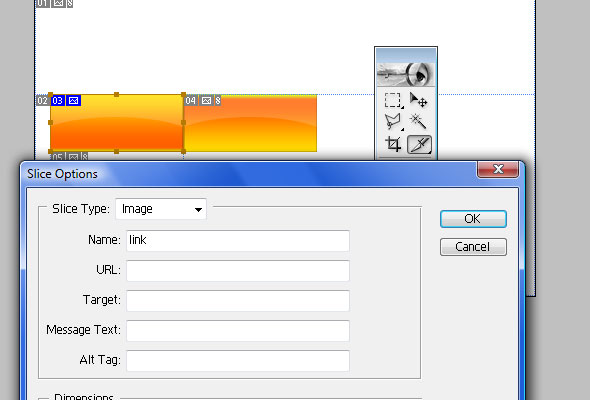Cancel the Slice Options dialog

[x=473, y=247]
